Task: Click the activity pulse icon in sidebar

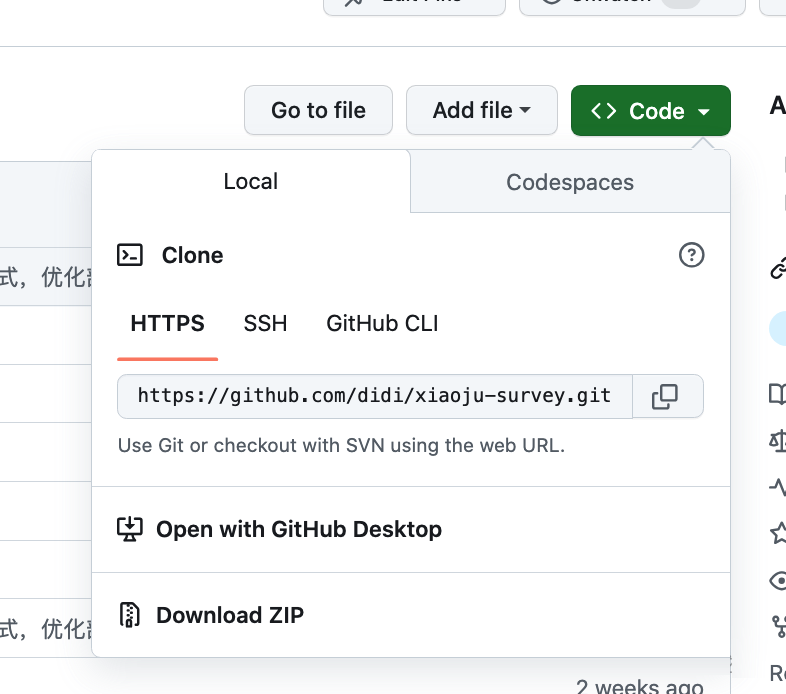Action: click(778, 487)
